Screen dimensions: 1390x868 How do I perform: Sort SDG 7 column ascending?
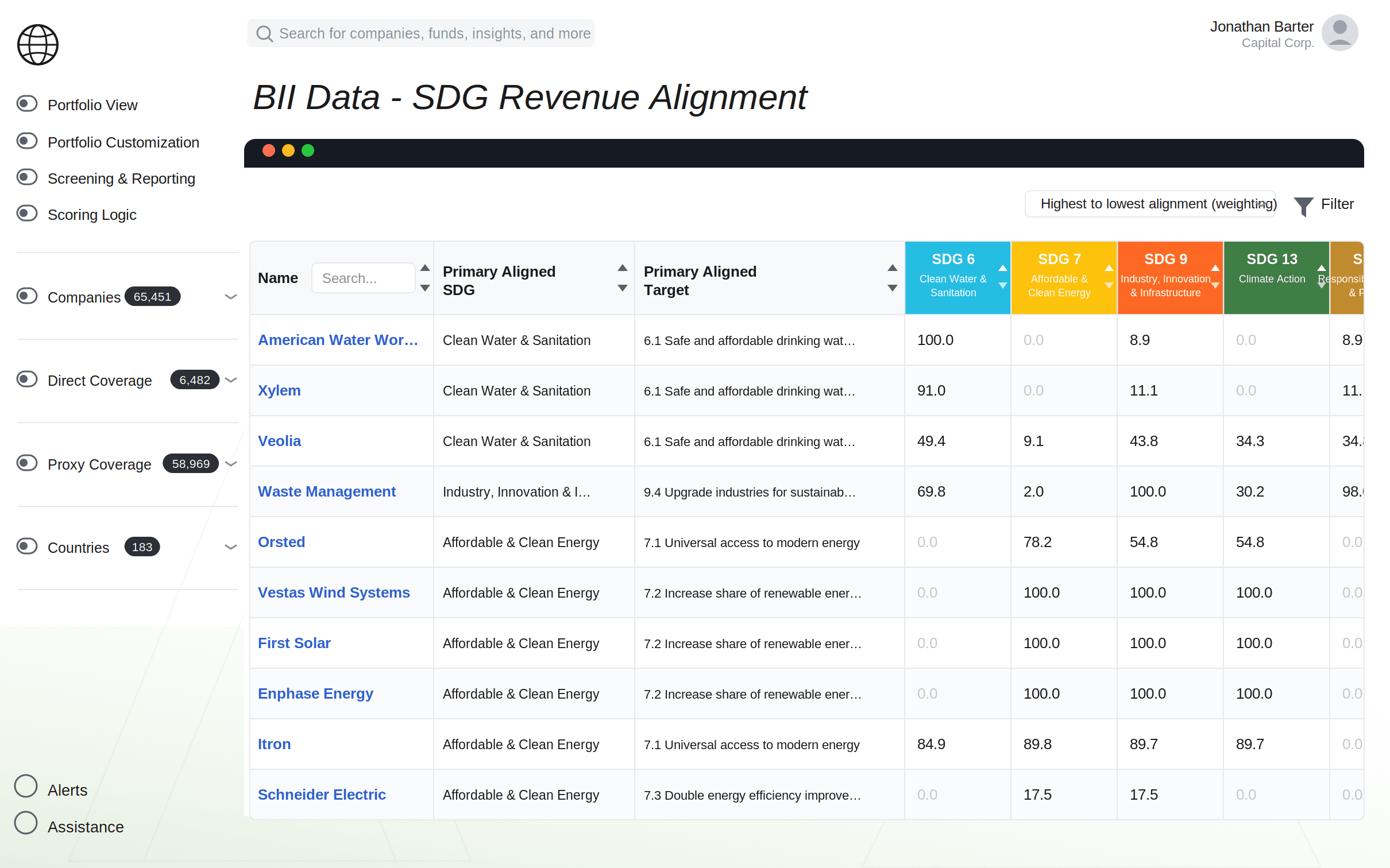[1109, 268]
